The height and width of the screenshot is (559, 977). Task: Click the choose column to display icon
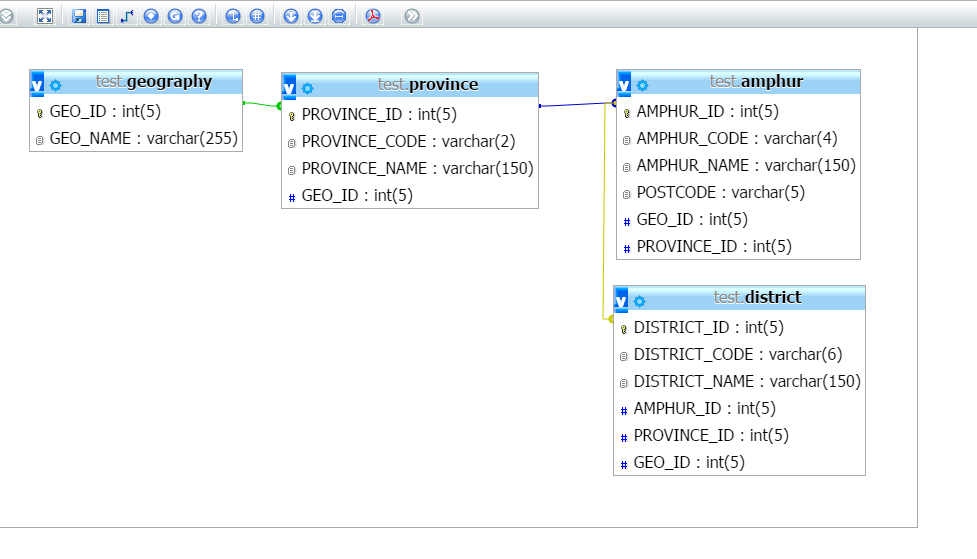(x=151, y=16)
